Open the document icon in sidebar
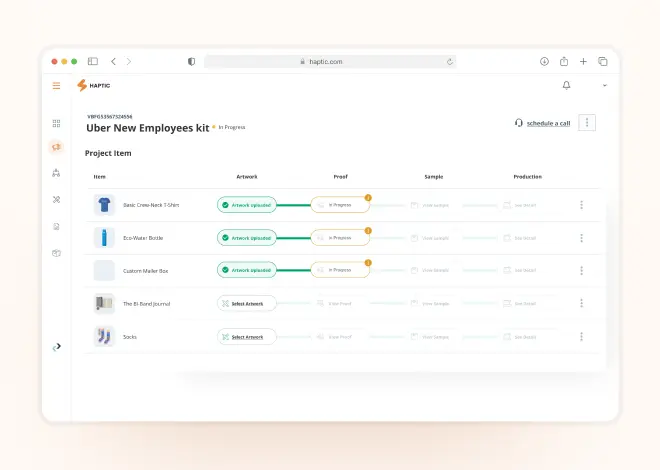 (56, 227)
